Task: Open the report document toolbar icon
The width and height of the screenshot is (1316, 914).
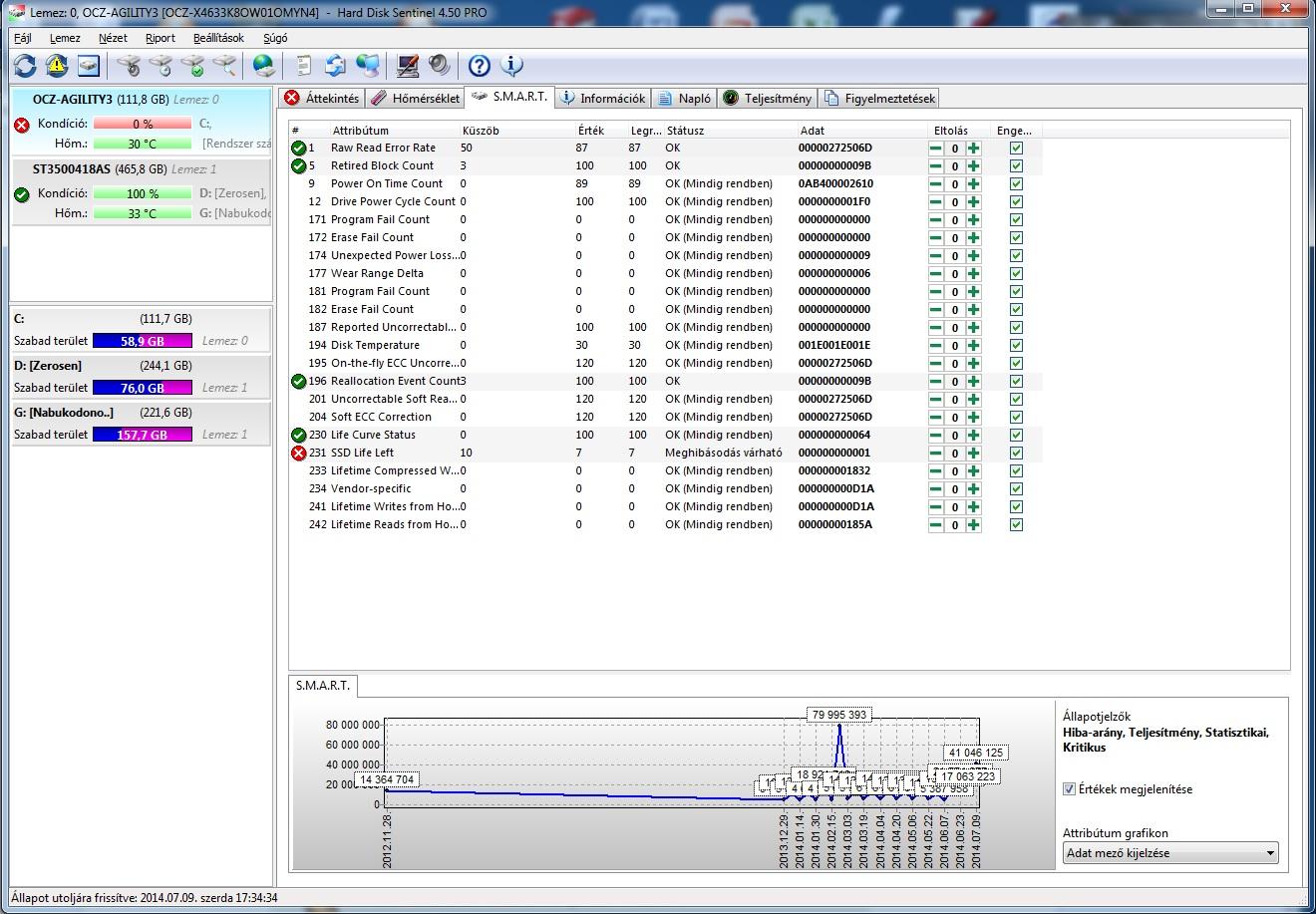Action: coord(304,66)
